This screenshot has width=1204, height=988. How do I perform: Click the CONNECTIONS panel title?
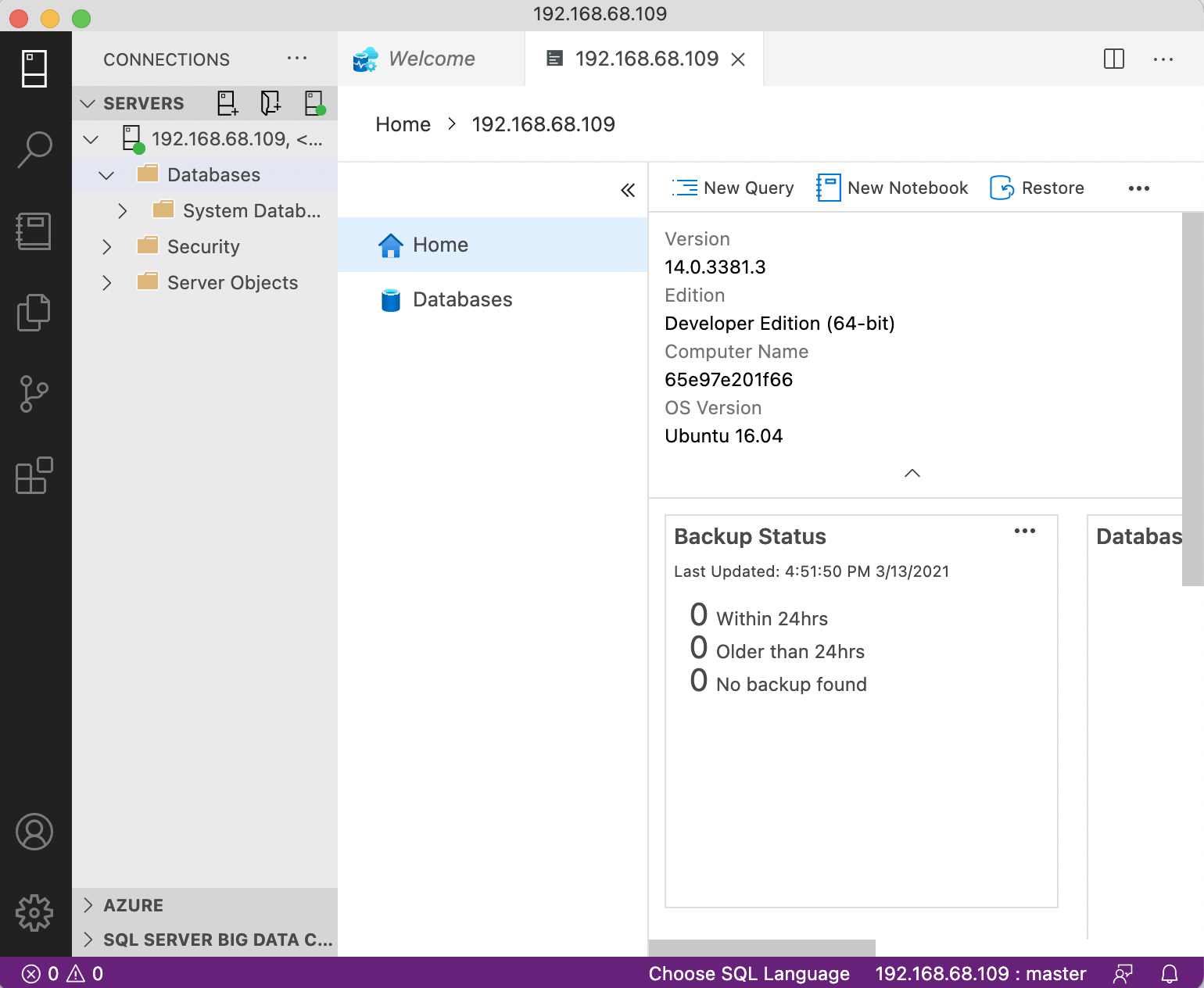pos(167,59)
